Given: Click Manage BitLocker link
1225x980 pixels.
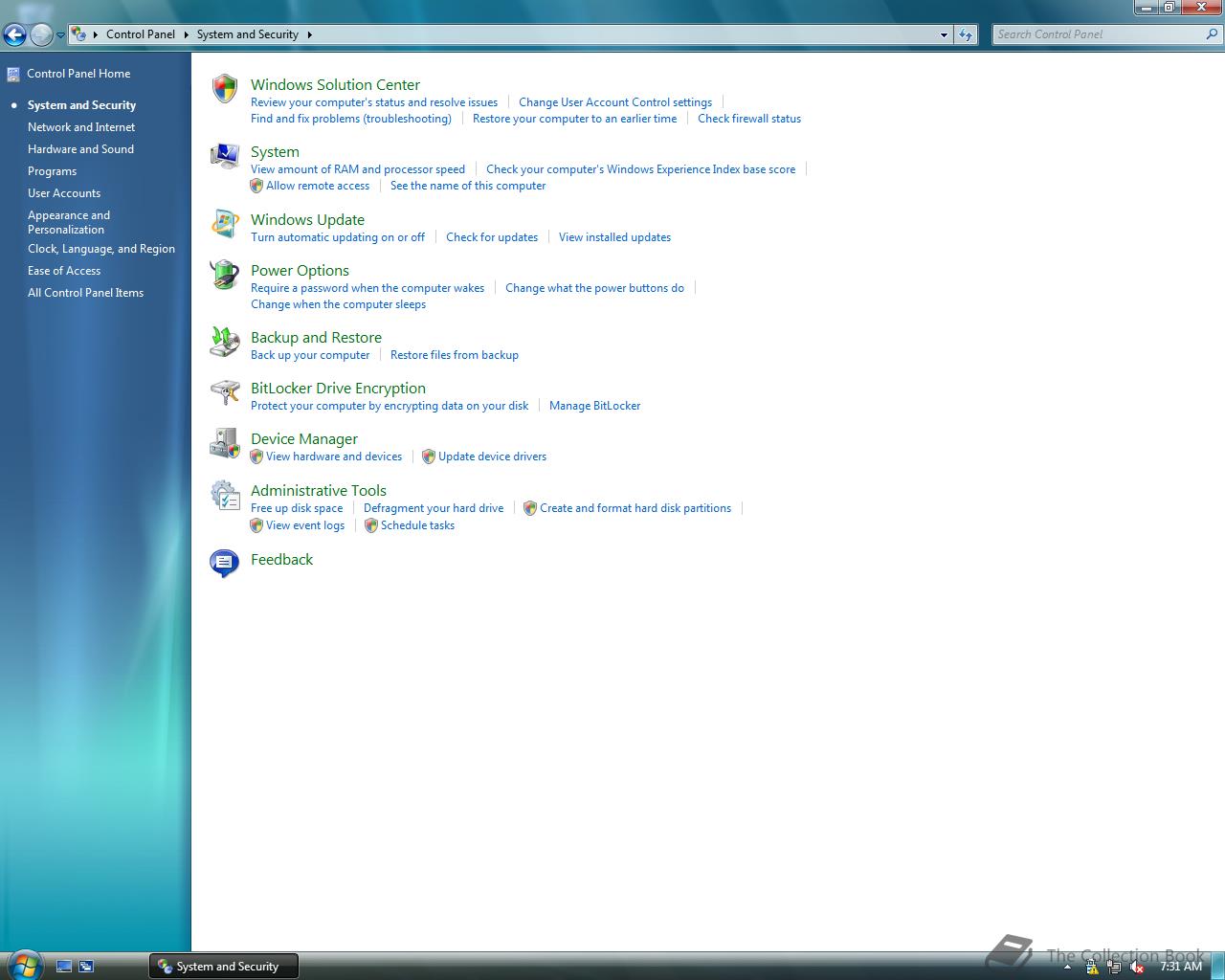Looking at the screenshot, I should pos(594,406).
